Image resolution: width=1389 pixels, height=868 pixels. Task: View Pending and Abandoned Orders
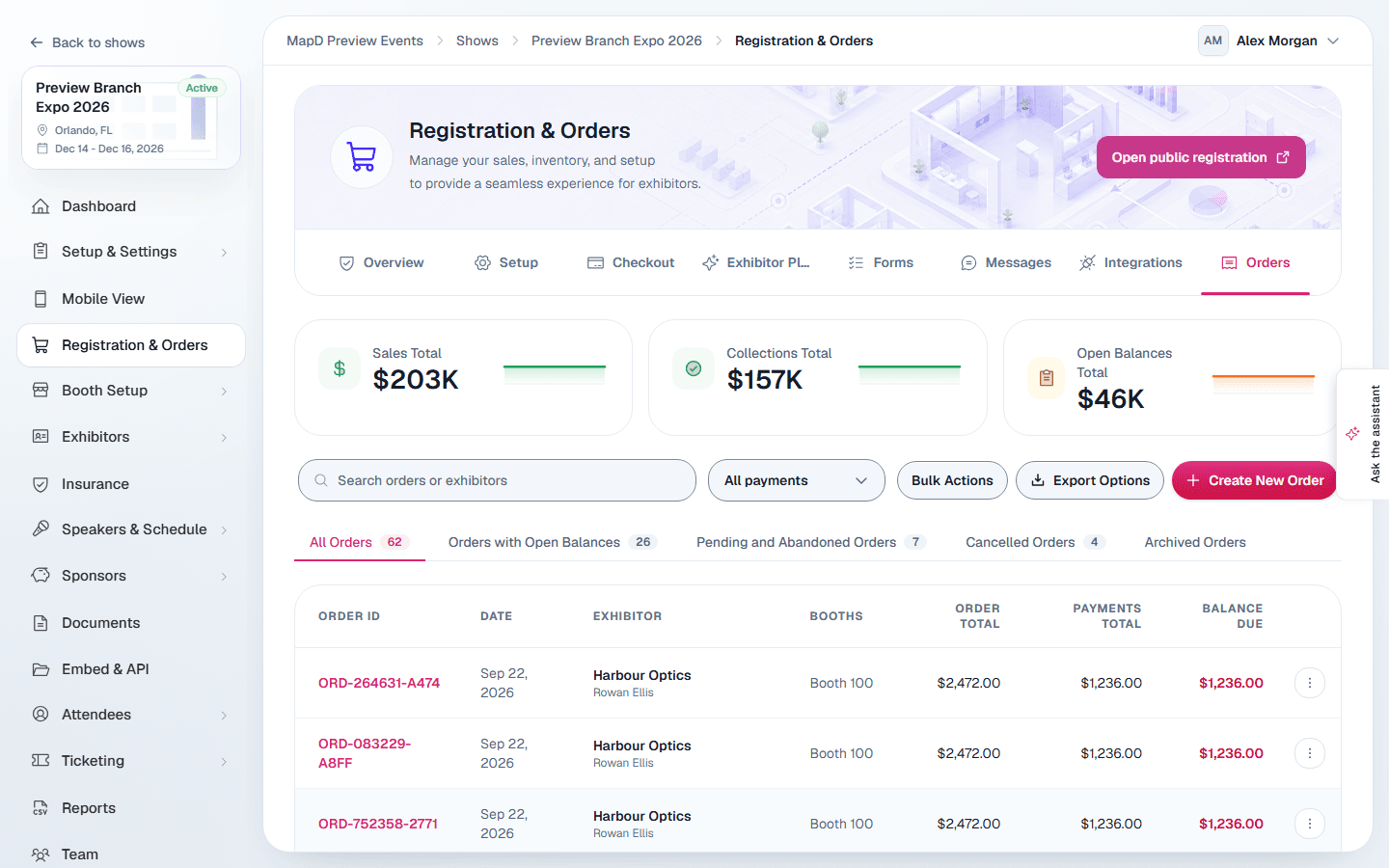[x=811, y=542]
